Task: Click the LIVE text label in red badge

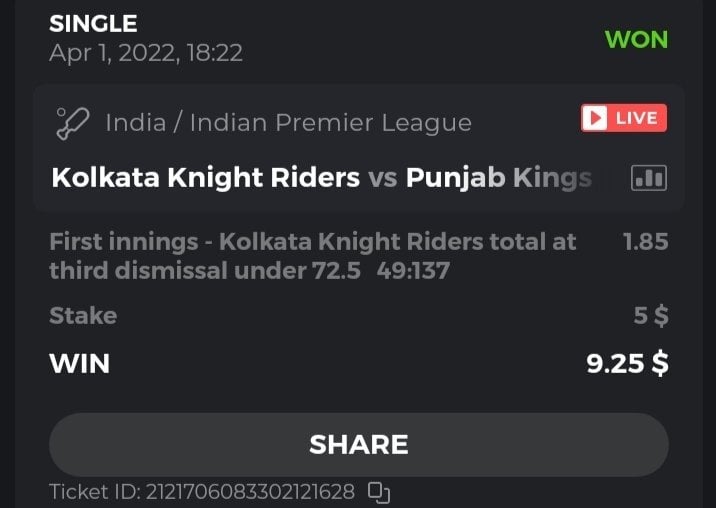Action: pyautogui.click(x=636, y=118)
